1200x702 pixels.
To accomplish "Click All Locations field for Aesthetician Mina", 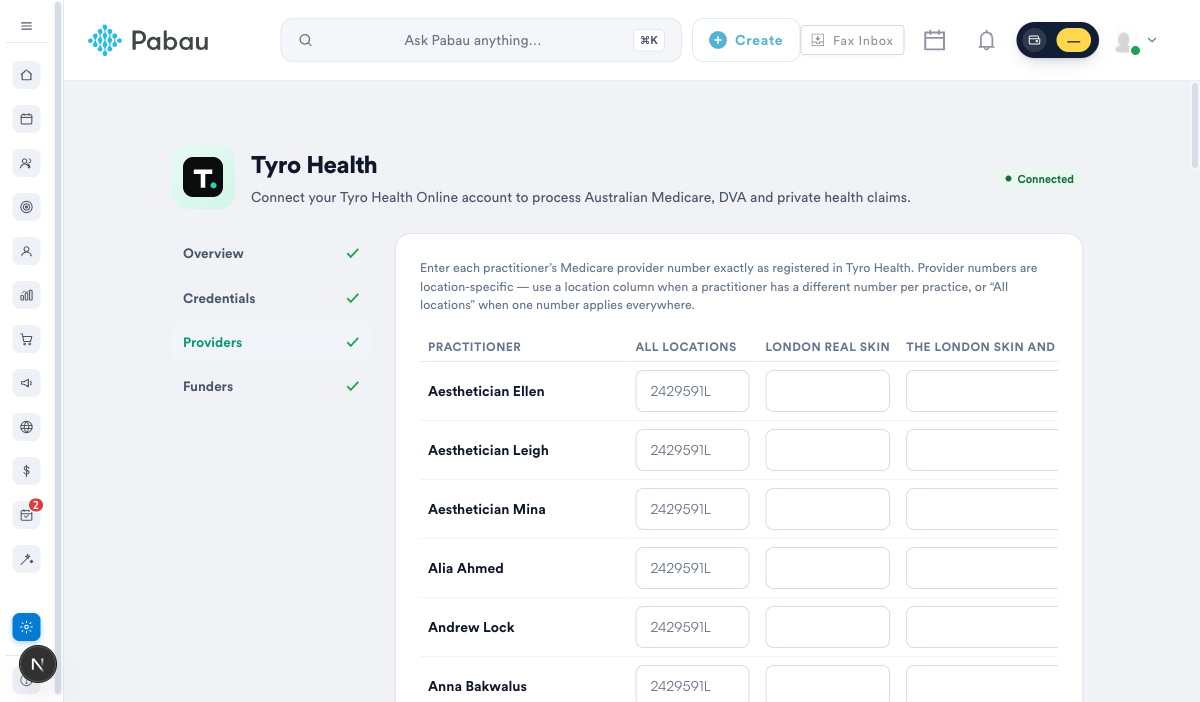I will 692,509.
